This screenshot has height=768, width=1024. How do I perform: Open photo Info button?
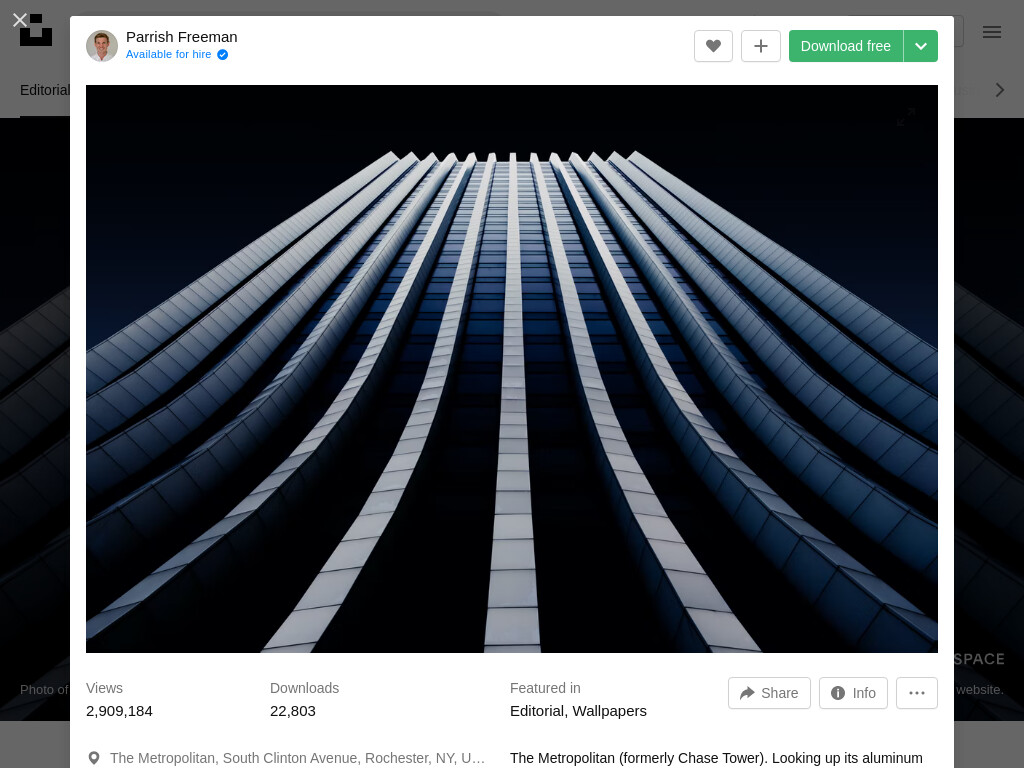(854, 693)
